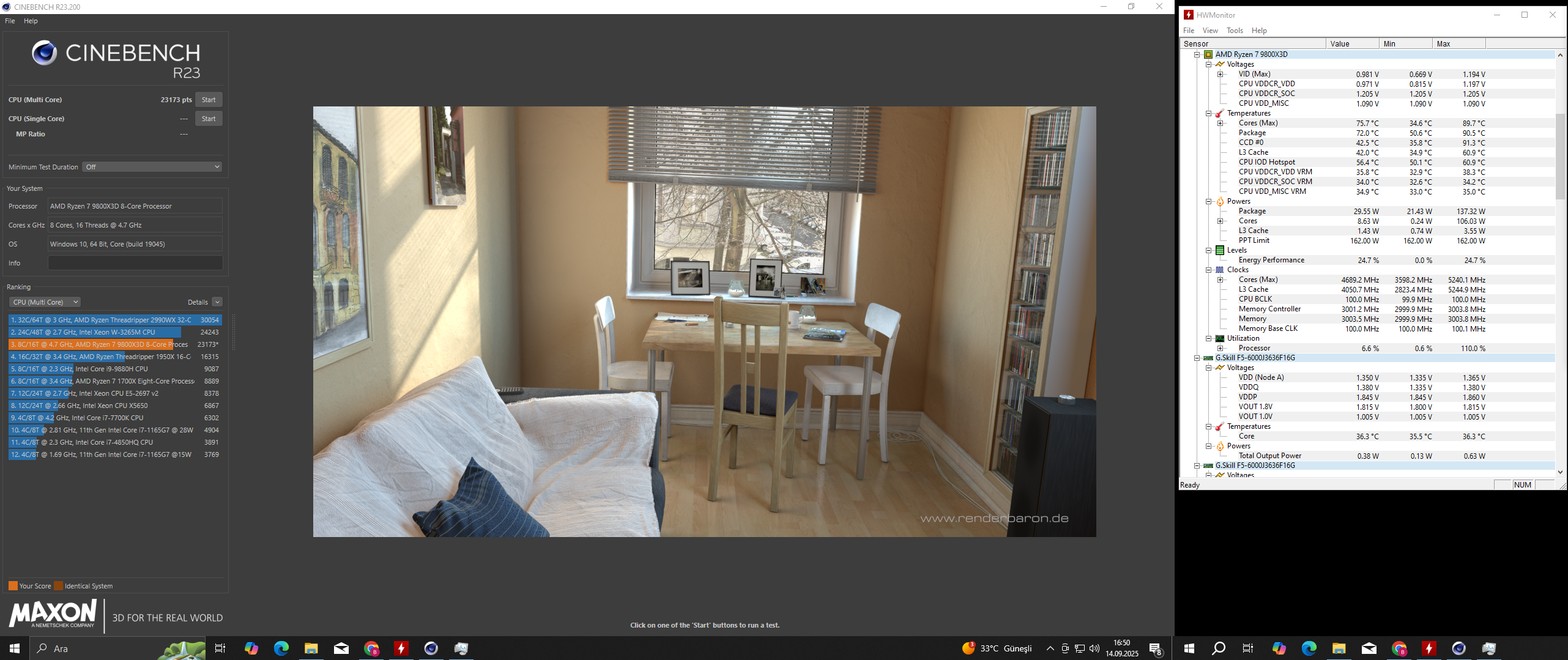Screen dimensions: 1568x660
Task: Open the notification center icon next to the clock
Action: tap(1155, 648)
